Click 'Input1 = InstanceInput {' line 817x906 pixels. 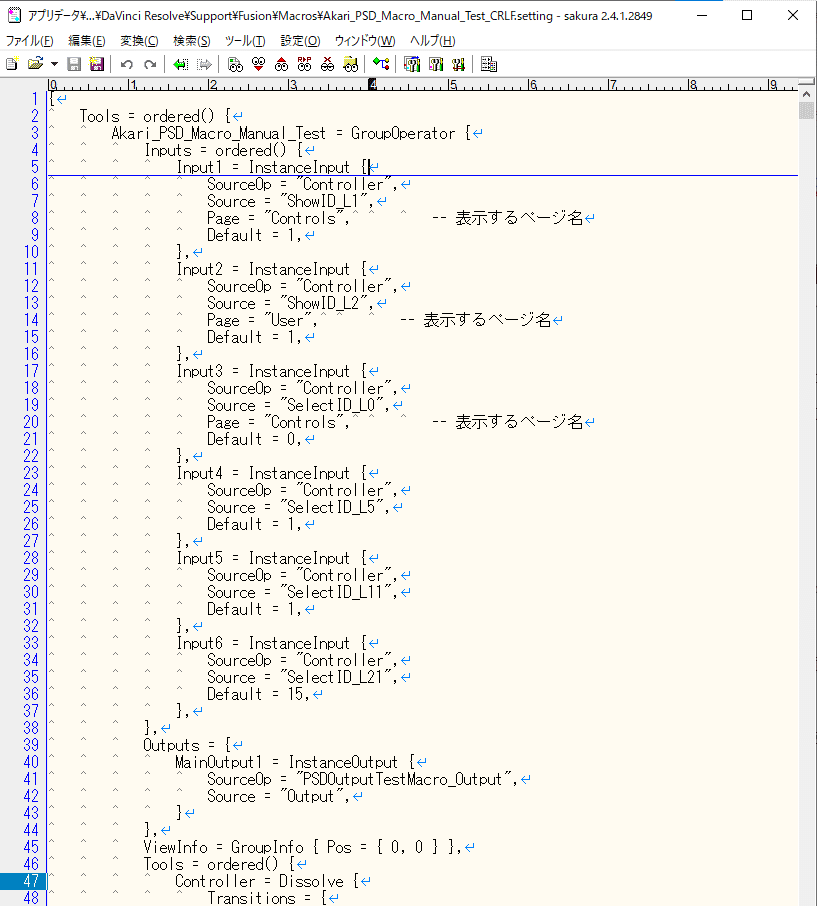click(272, 168)
